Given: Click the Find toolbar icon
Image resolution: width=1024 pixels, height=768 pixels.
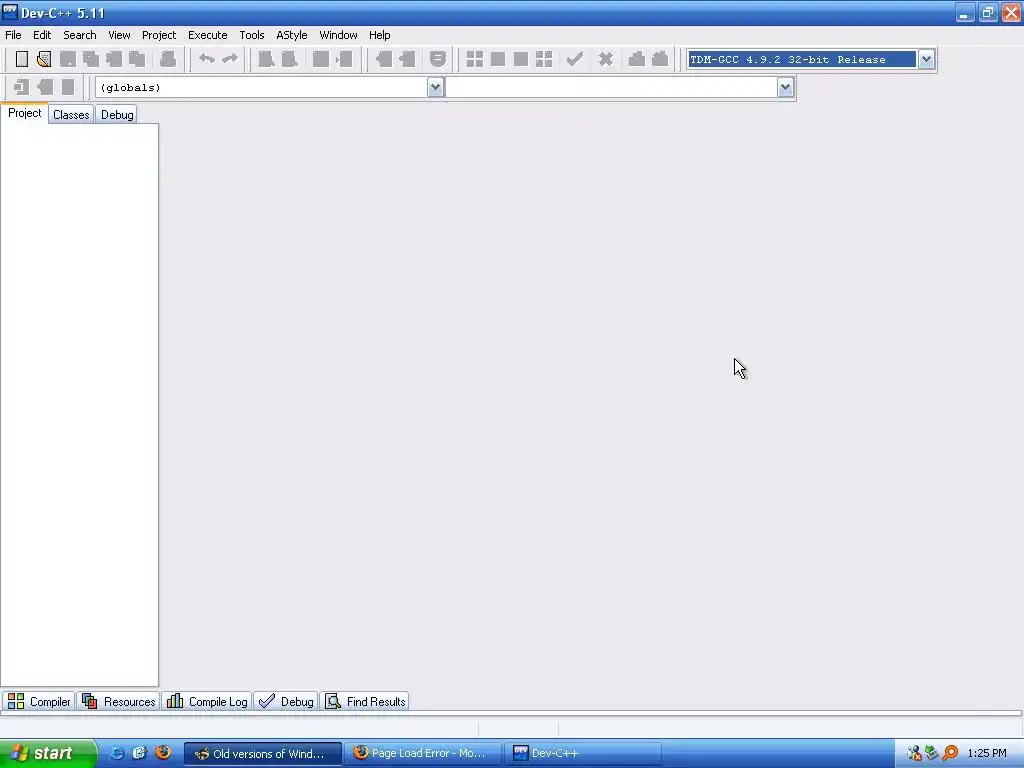Looking at the screenshot, I should click(266, 59).
